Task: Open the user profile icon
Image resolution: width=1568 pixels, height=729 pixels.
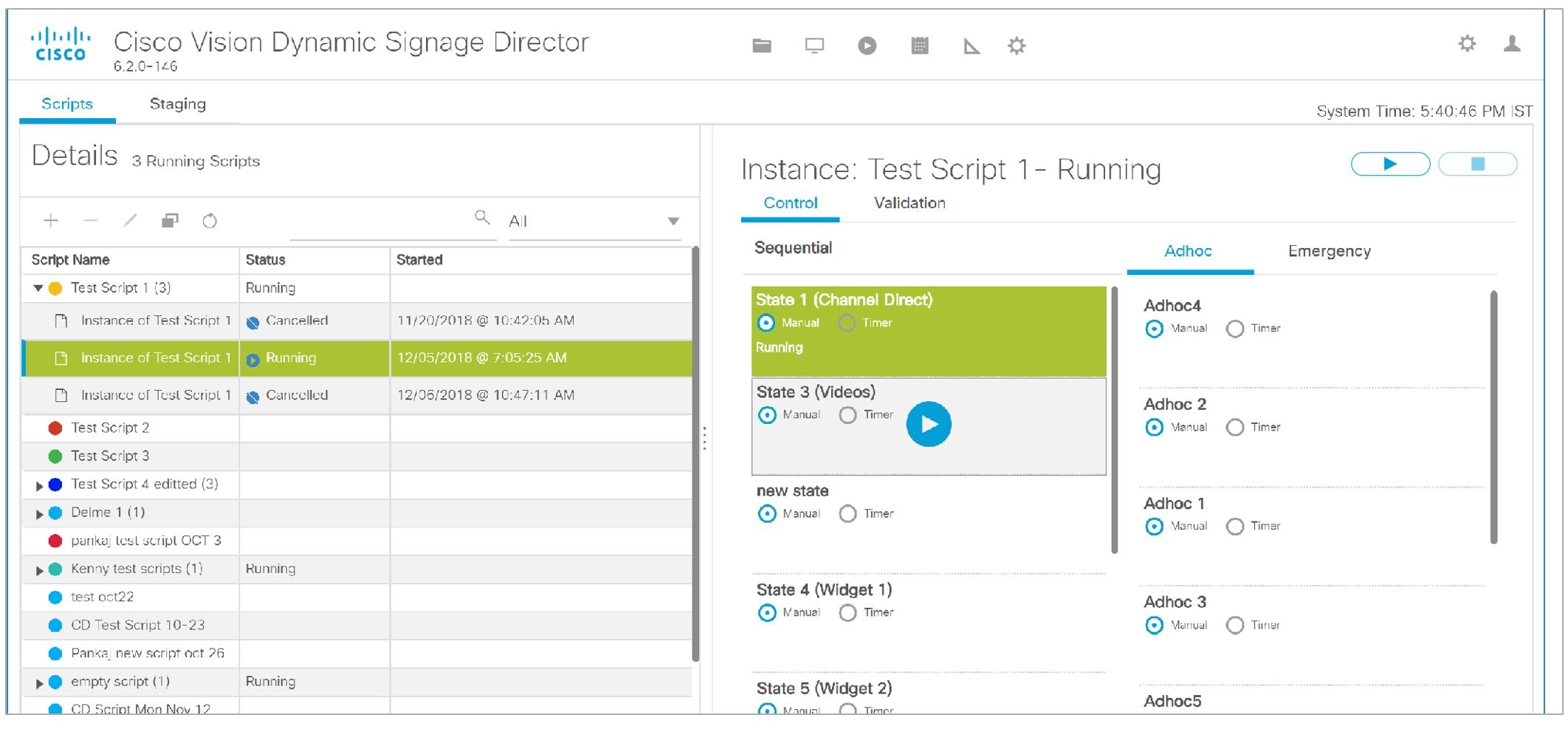Action: 1512,44
